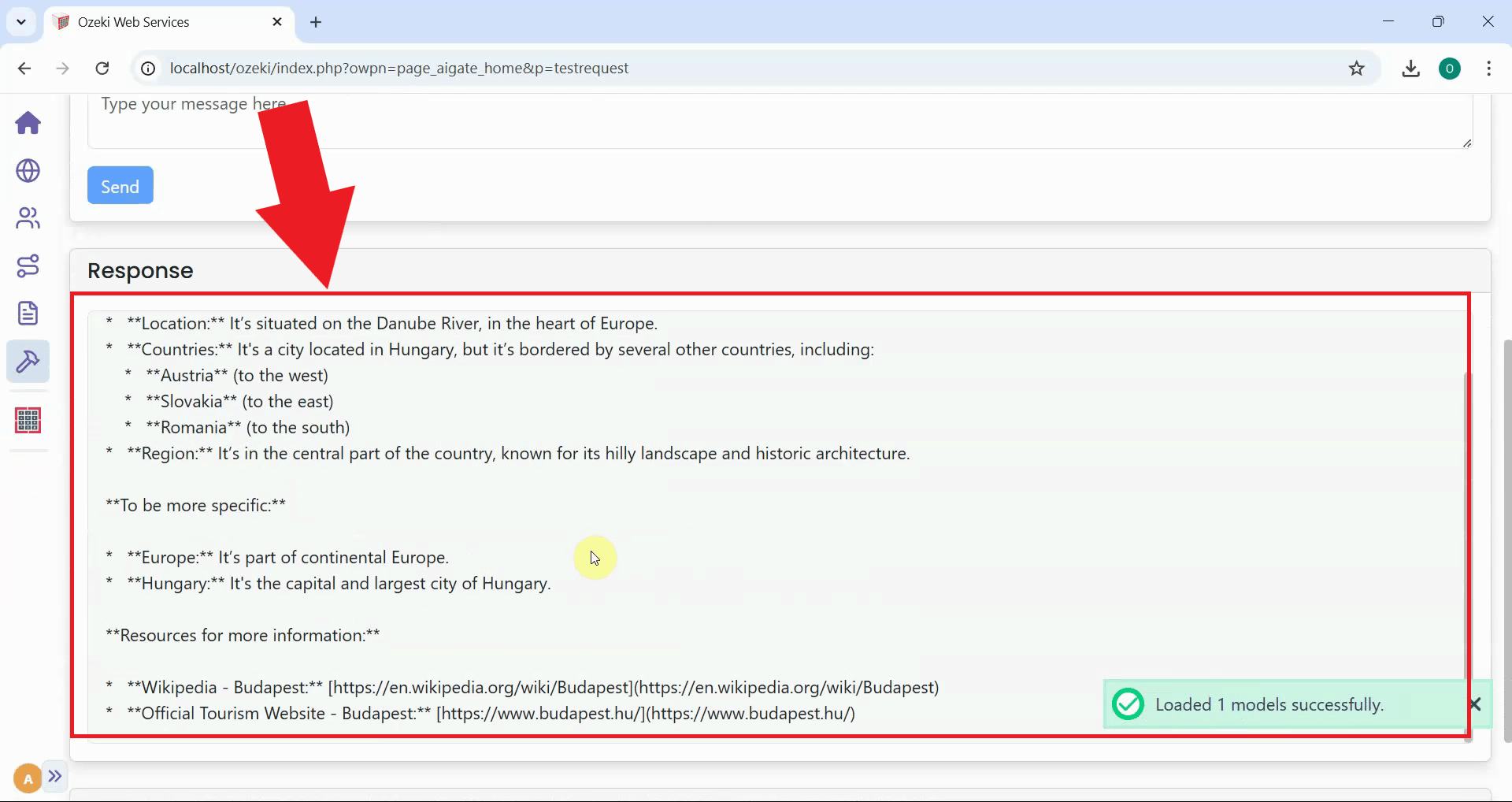Open the browser Downloads icon
The height and width of the screenshot is (802, 1512).
1410,69
